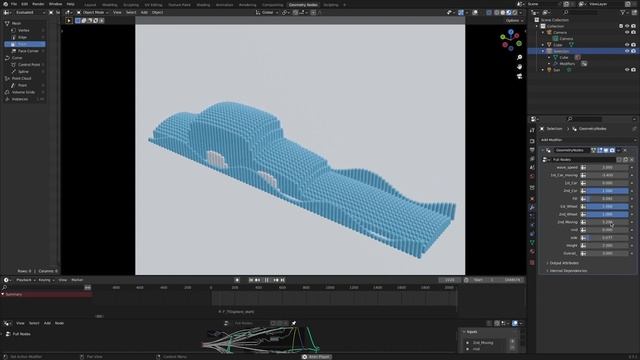The width and height of the screenshot is (640, 360).
Task: Click the zoom magnifier viewport gizmo
Action: pyautogui.click(x=519, y=57)
